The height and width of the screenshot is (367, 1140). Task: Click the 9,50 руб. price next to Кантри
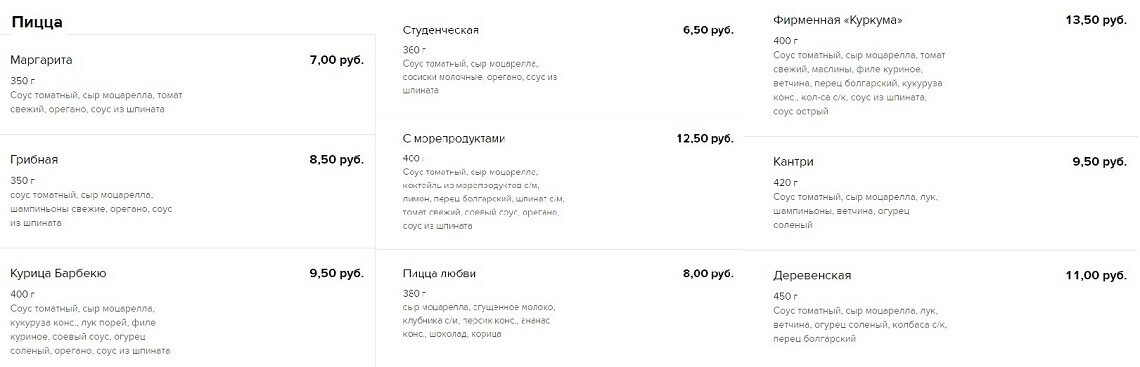pos(1099,162)
